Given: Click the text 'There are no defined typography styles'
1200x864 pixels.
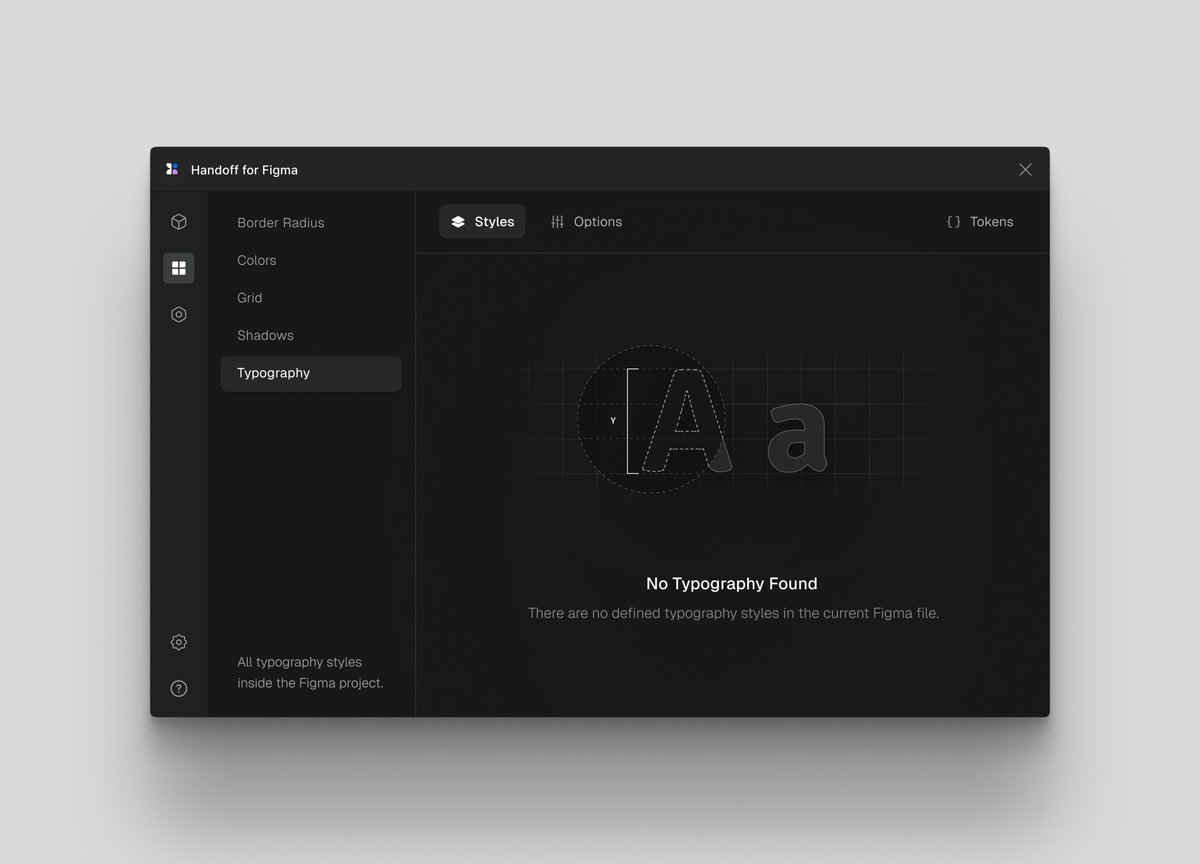Looking at the screenshot, I should pos(653,613).
